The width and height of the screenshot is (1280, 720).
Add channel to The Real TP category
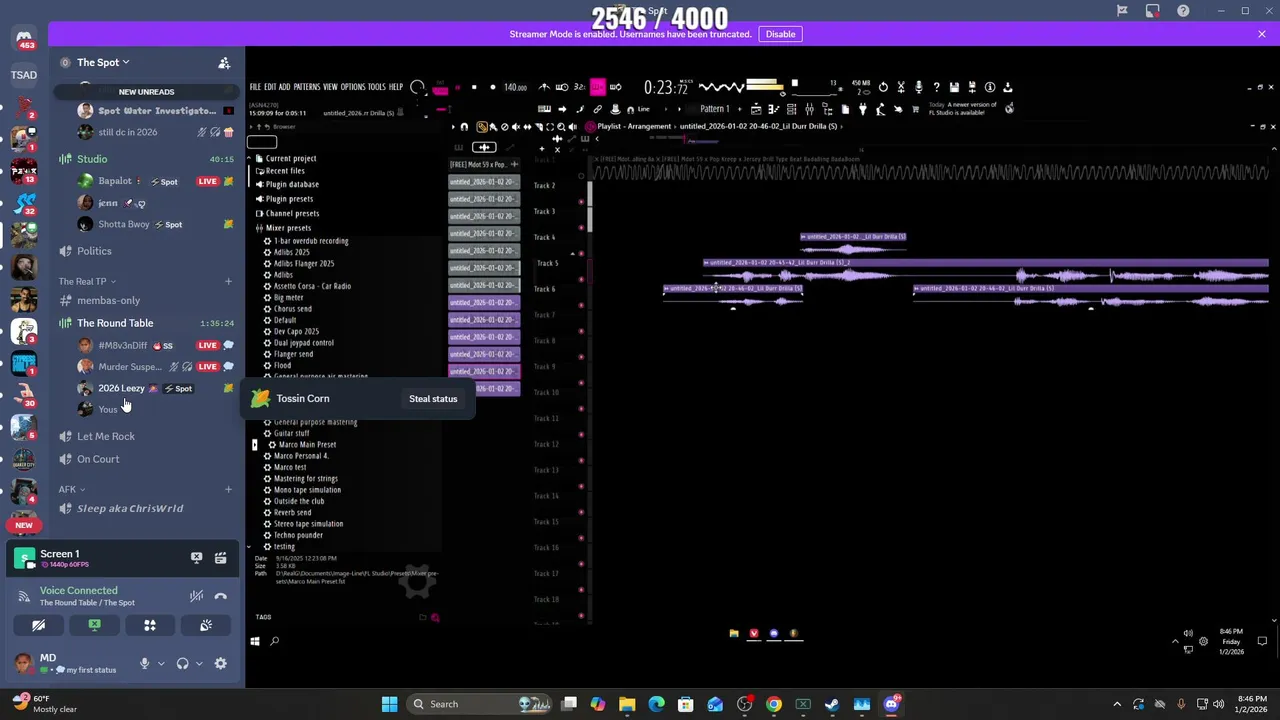click(228, 281)
